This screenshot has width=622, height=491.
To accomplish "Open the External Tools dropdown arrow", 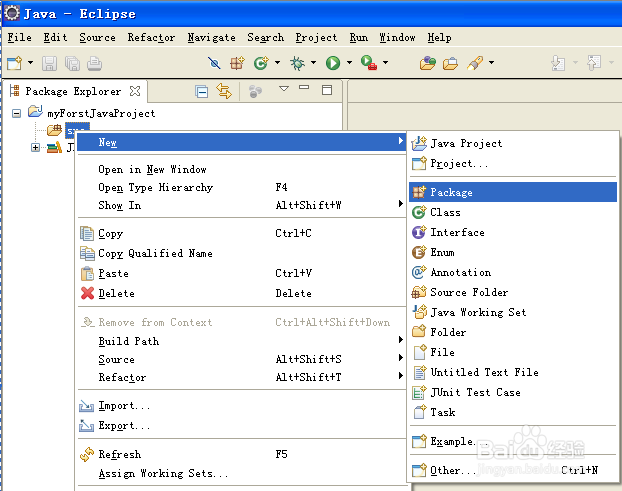I will click(x=385, y=62).
